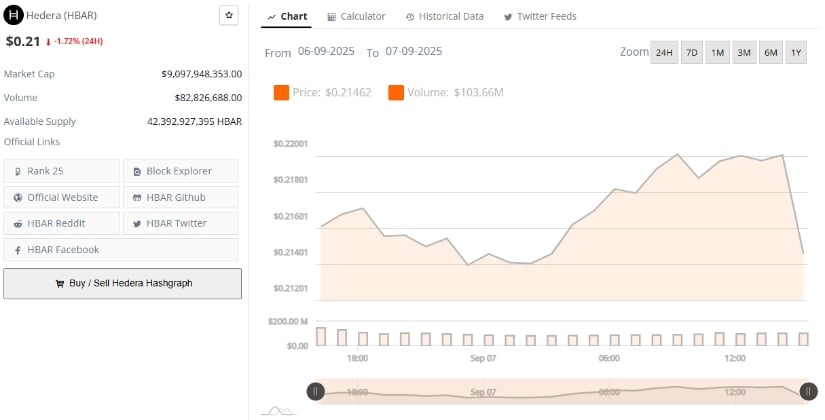Toggle the Price series legend swatch

(281, 93)
